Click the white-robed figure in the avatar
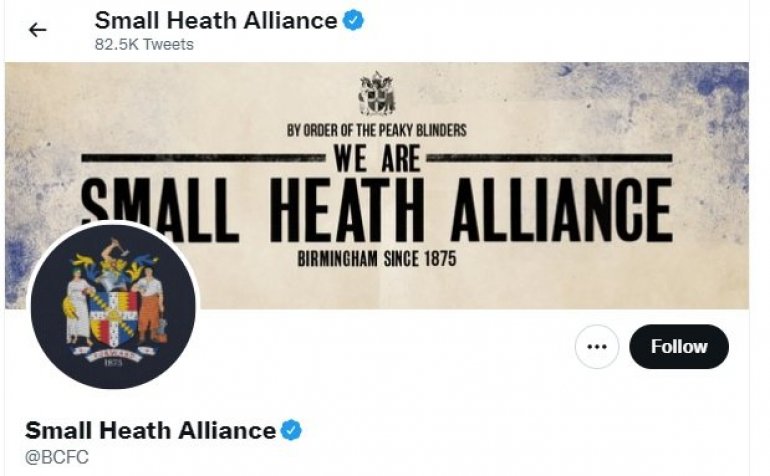 (x=78, y=307)
